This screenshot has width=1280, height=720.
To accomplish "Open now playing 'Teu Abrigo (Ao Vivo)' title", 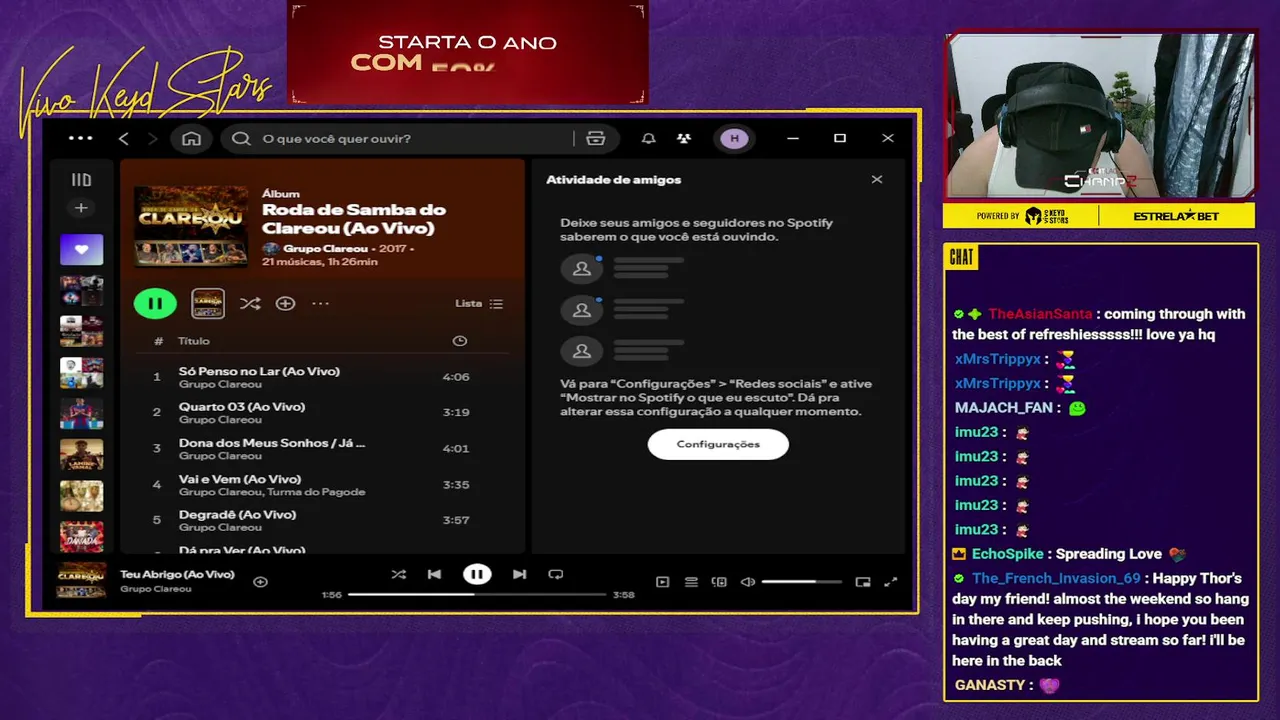I will tap(177, 574).
